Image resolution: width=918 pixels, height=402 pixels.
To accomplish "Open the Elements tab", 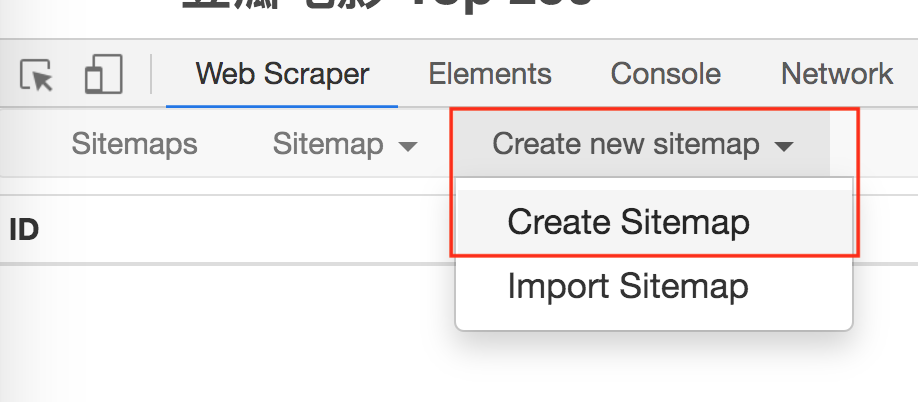I will (x=490, y=74).
